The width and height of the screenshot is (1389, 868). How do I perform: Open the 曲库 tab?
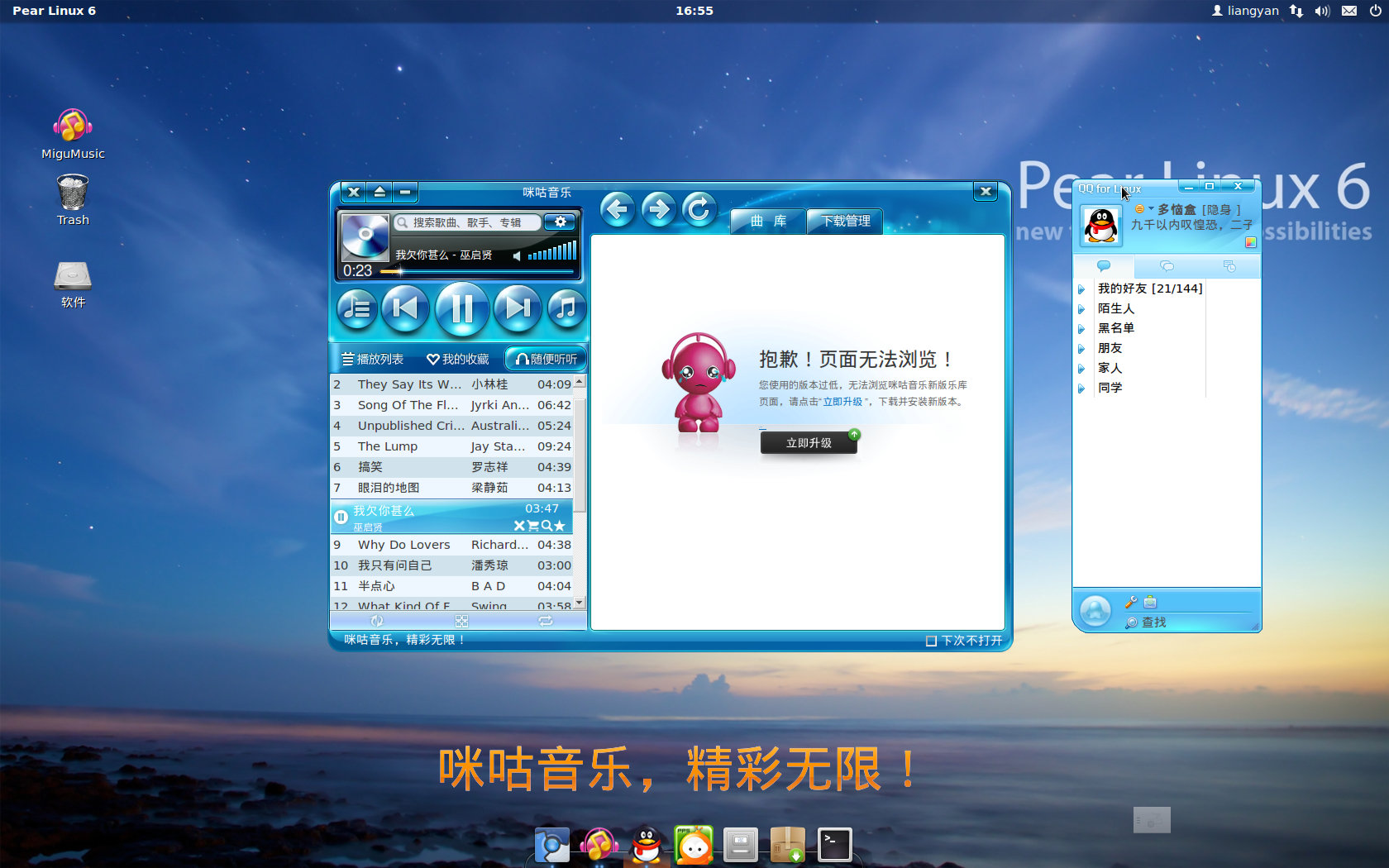(768, 221)
